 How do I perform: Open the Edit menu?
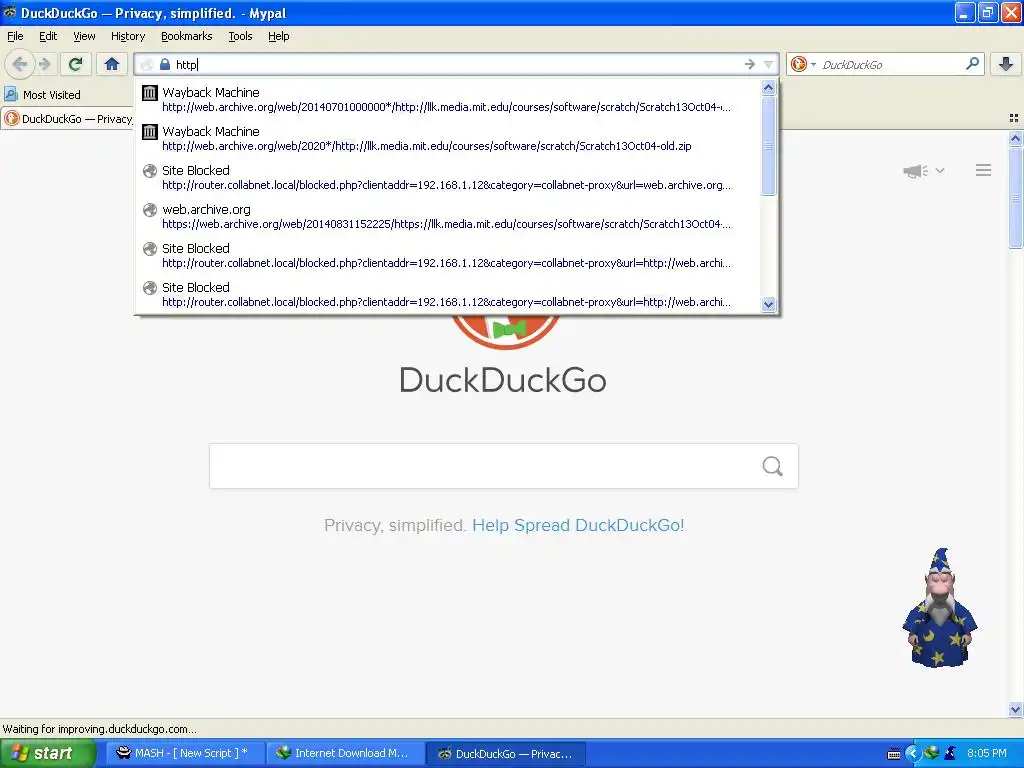point(48,36)
